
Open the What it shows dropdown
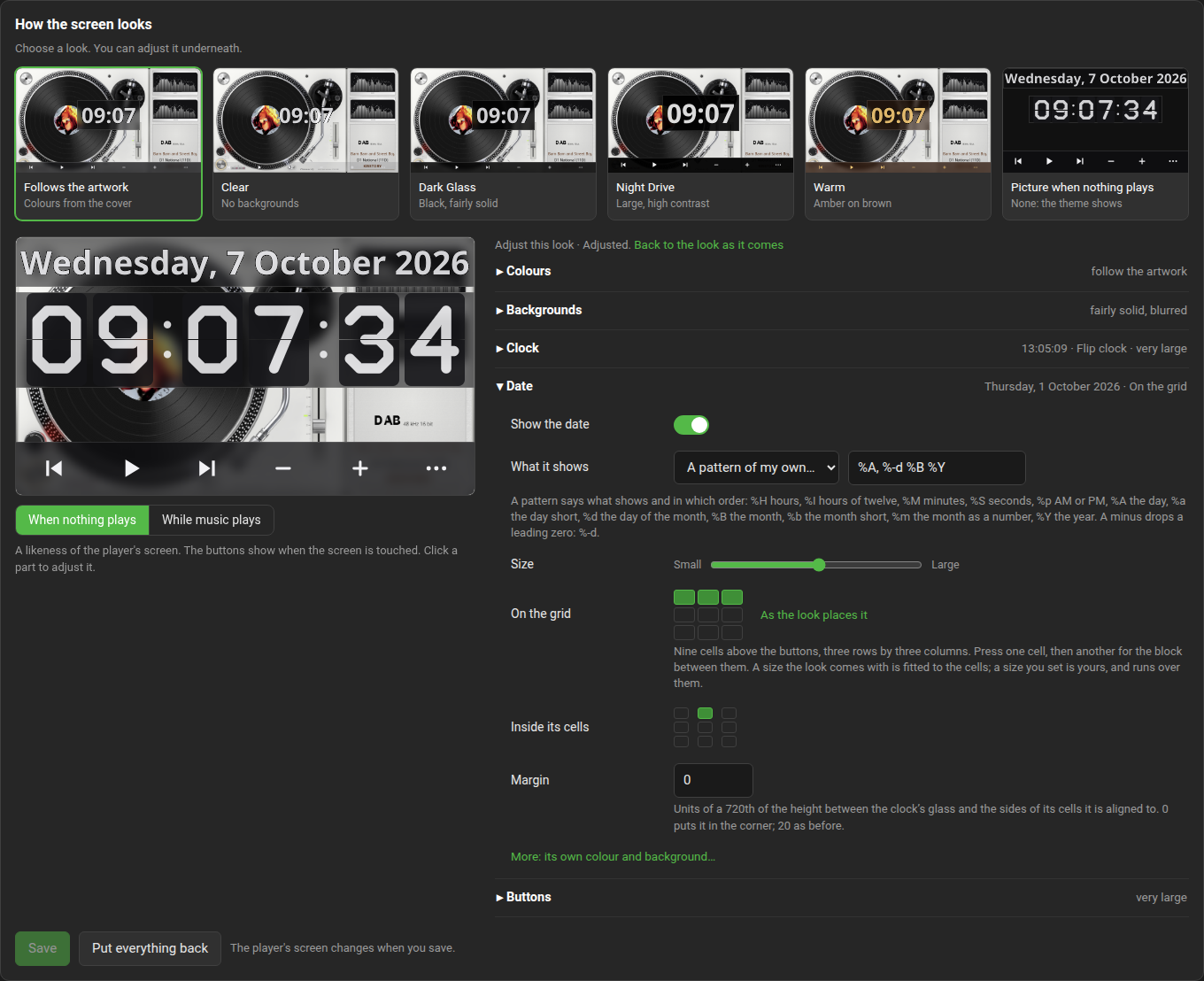pos(757,467)
